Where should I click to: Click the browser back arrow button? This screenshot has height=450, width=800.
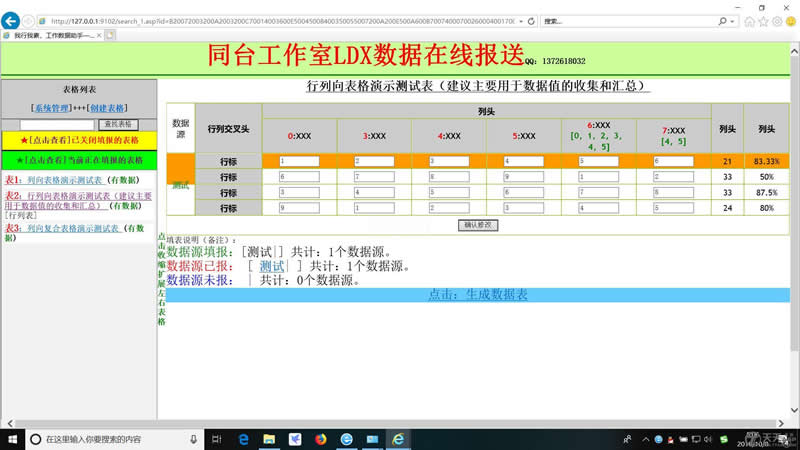(x=11, y=20)
